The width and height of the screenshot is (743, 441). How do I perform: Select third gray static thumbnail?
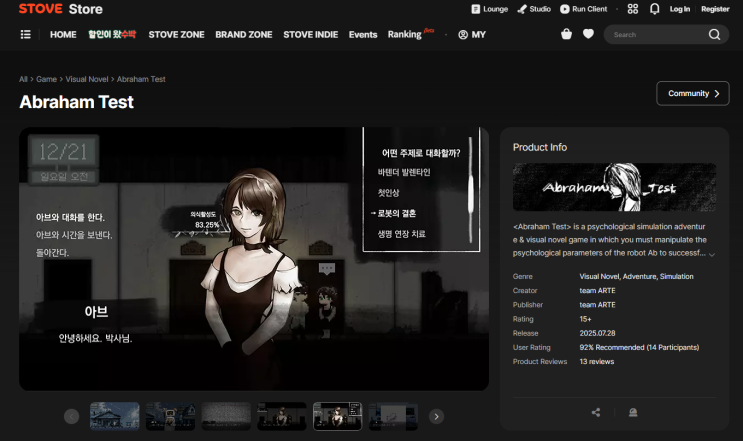(x=226, y=416)
